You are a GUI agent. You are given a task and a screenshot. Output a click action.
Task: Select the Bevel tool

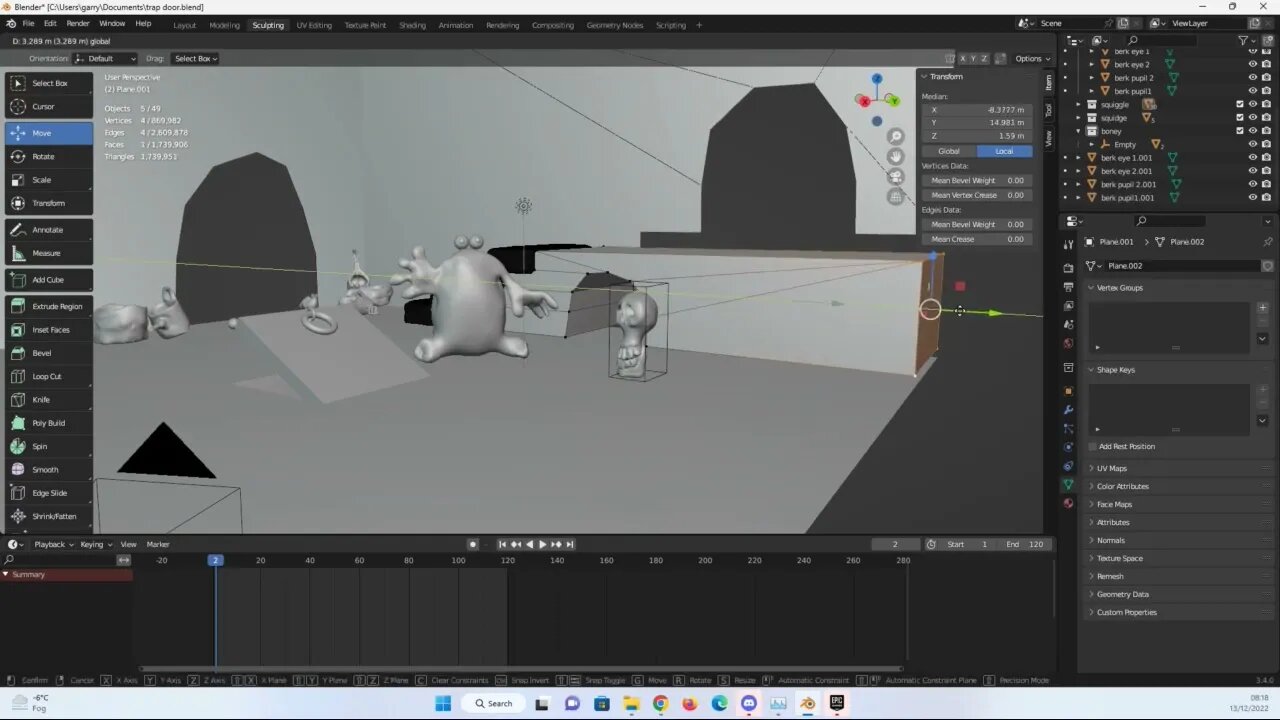coord(48,353)
